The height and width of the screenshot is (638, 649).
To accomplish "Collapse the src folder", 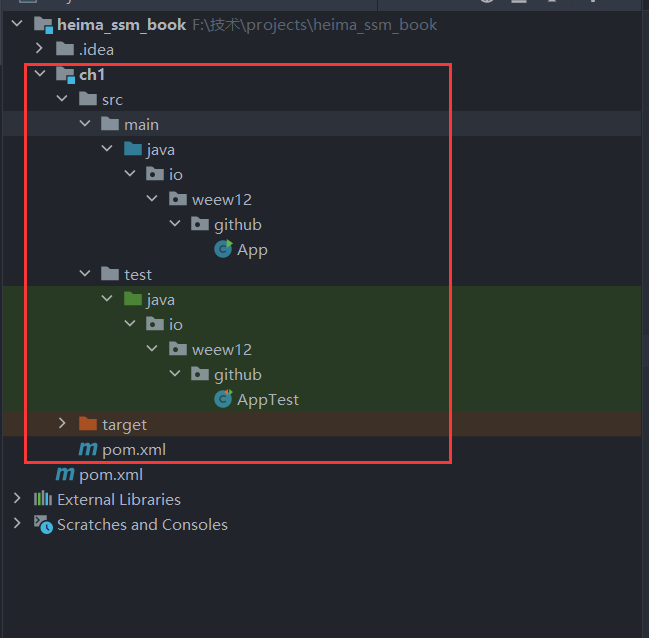I will (62, 99).
